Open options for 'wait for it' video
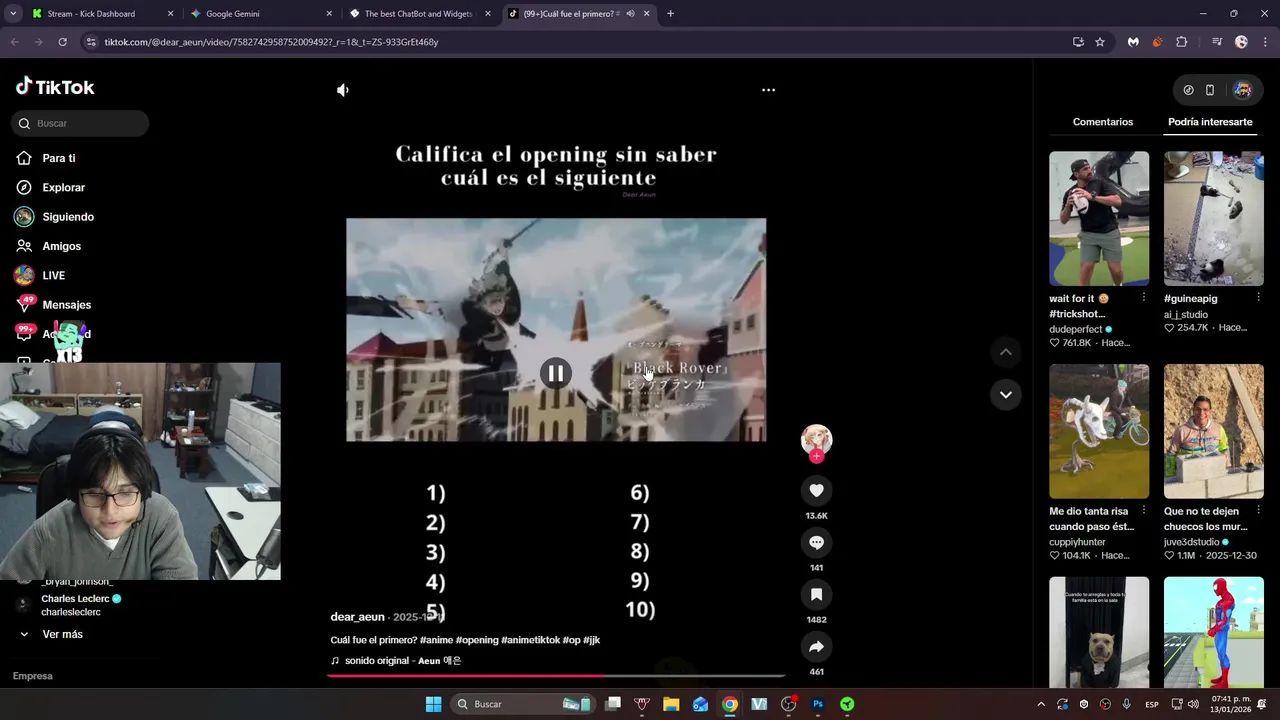1280x720 pixels. (1144, 298)
